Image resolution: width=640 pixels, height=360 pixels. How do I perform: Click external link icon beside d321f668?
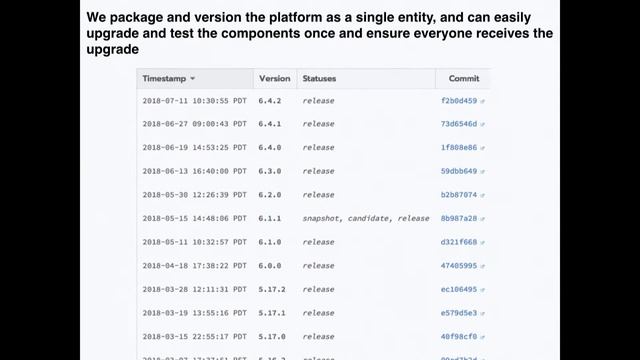482,242
